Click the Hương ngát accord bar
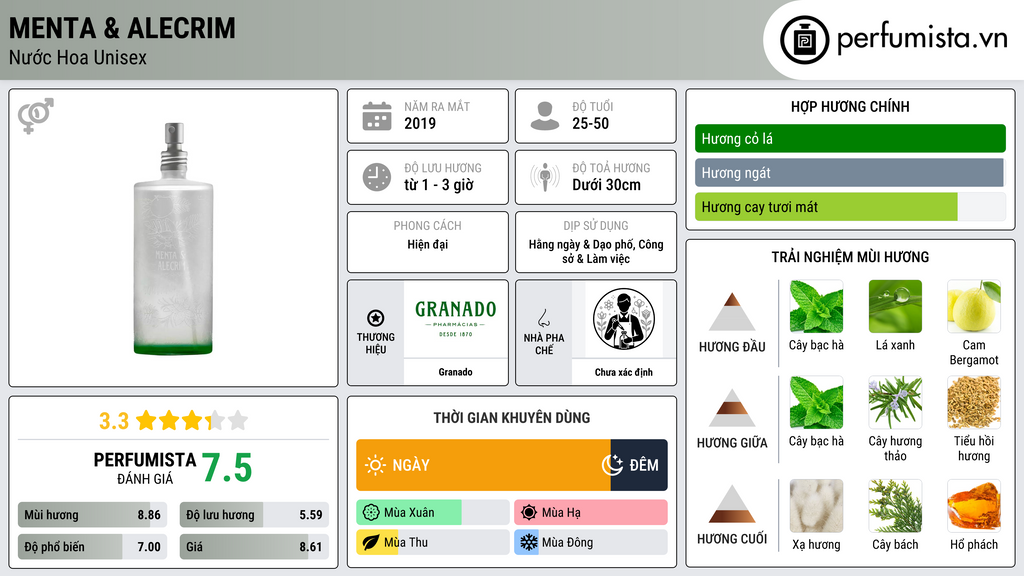 (x=850, y=173)
